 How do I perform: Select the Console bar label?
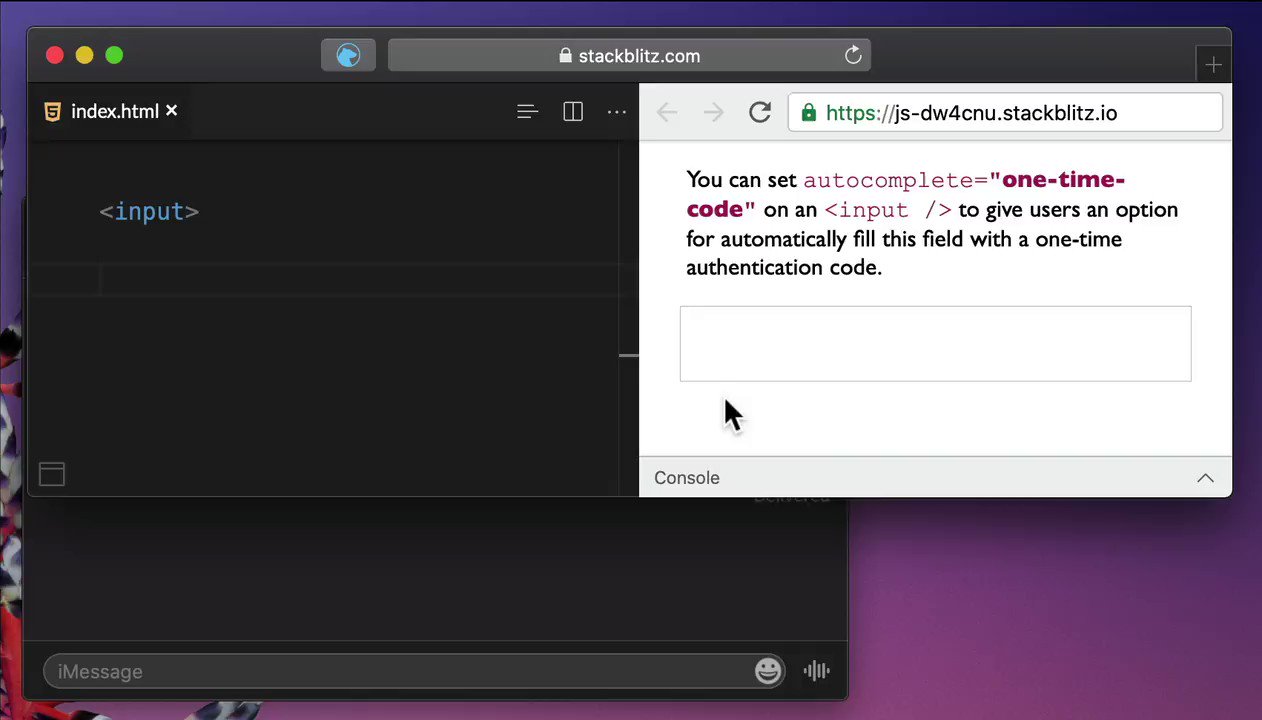[686, 477]
